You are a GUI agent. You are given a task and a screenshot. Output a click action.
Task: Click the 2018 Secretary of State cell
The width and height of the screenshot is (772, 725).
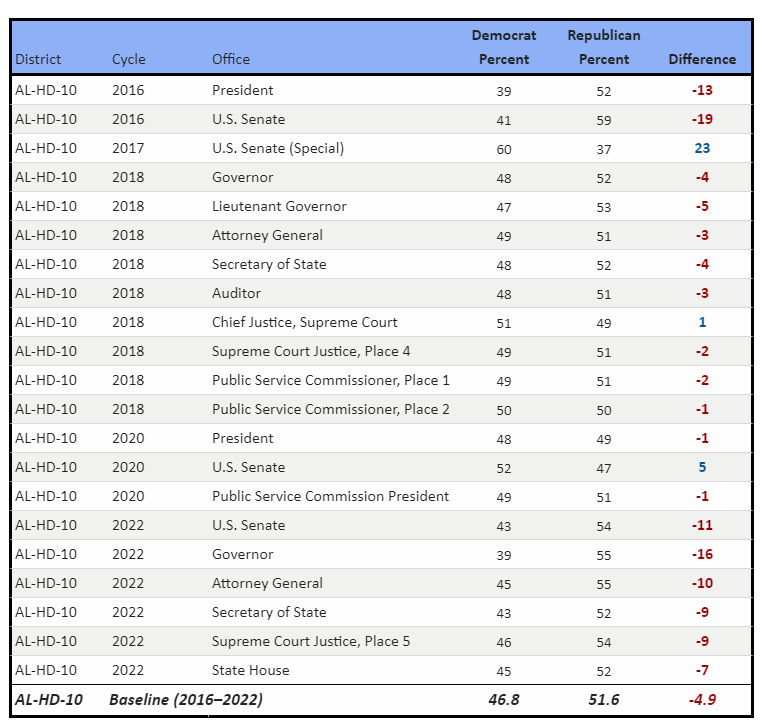tap(269, 264)
